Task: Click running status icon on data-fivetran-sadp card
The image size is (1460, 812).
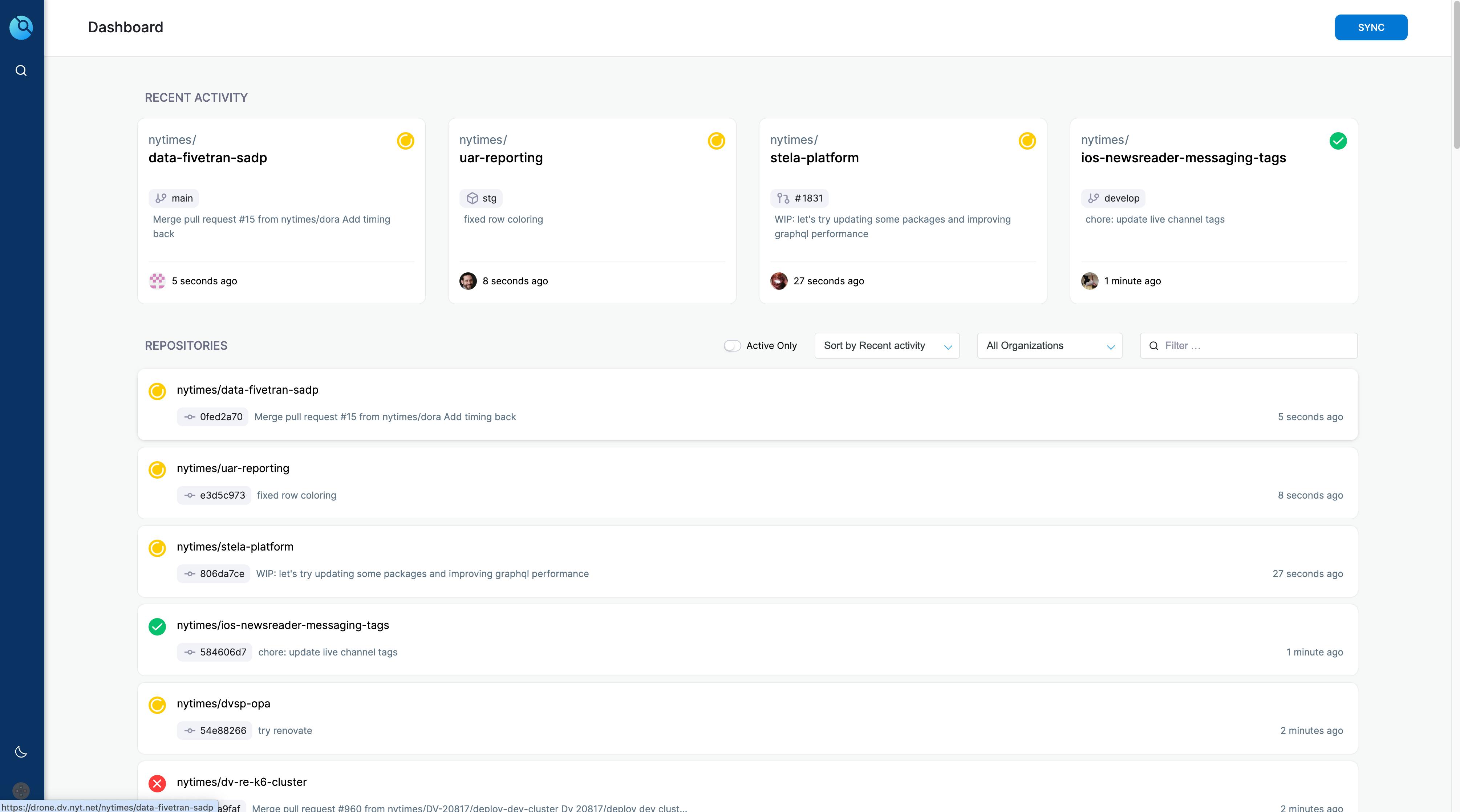Action: tap(405, 141)
